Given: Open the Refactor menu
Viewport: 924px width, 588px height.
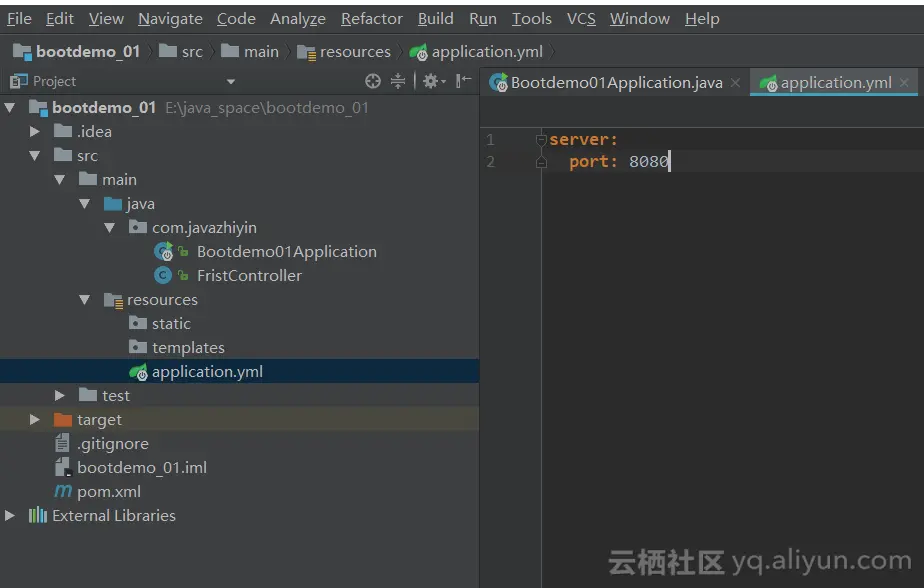Looking at the screenshot, I should 372,19.
